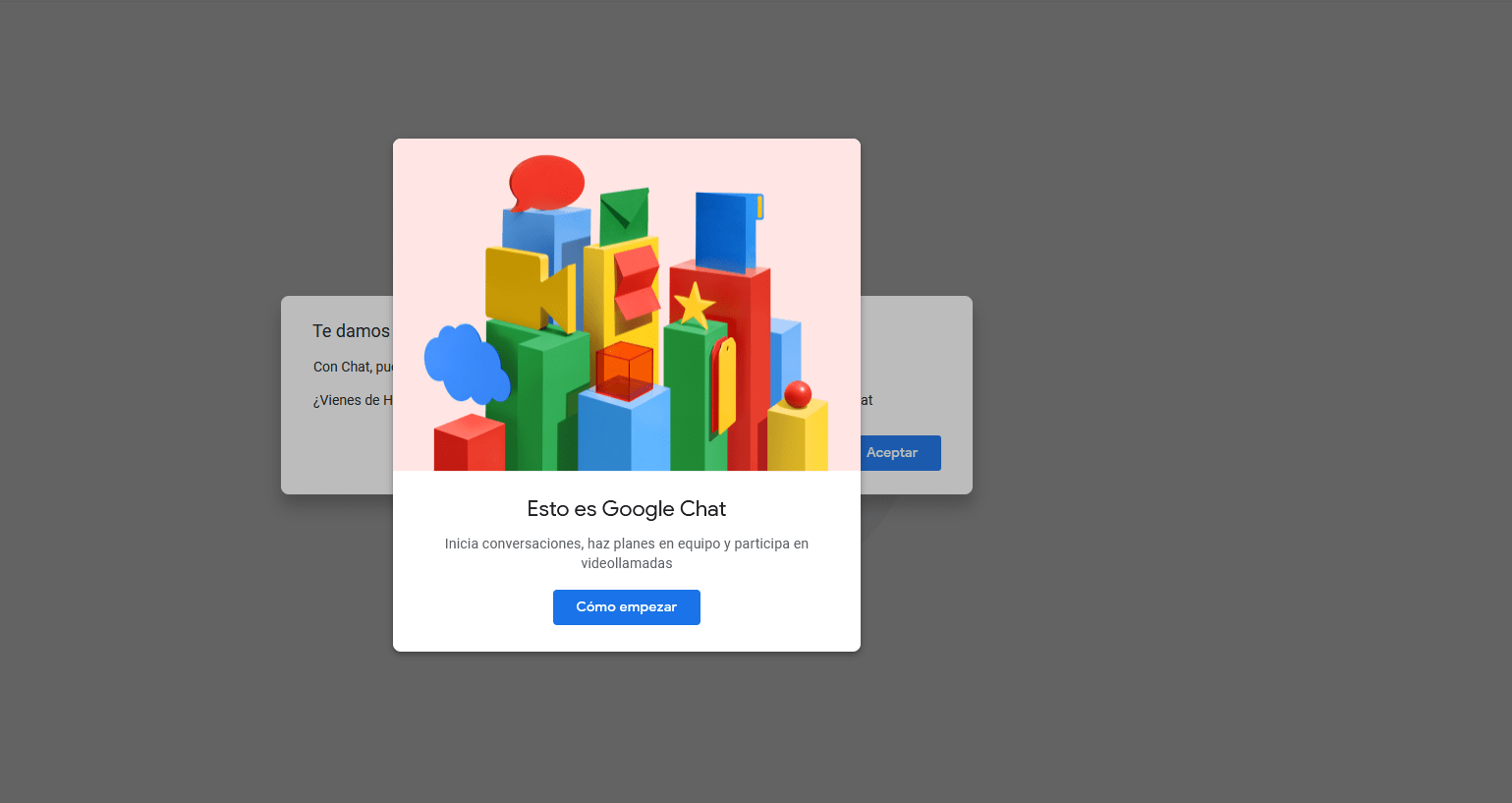This screenshot has width=1512, height=803.
Task: Click the ¿Vienes de H text line
Action: (351, 400)
